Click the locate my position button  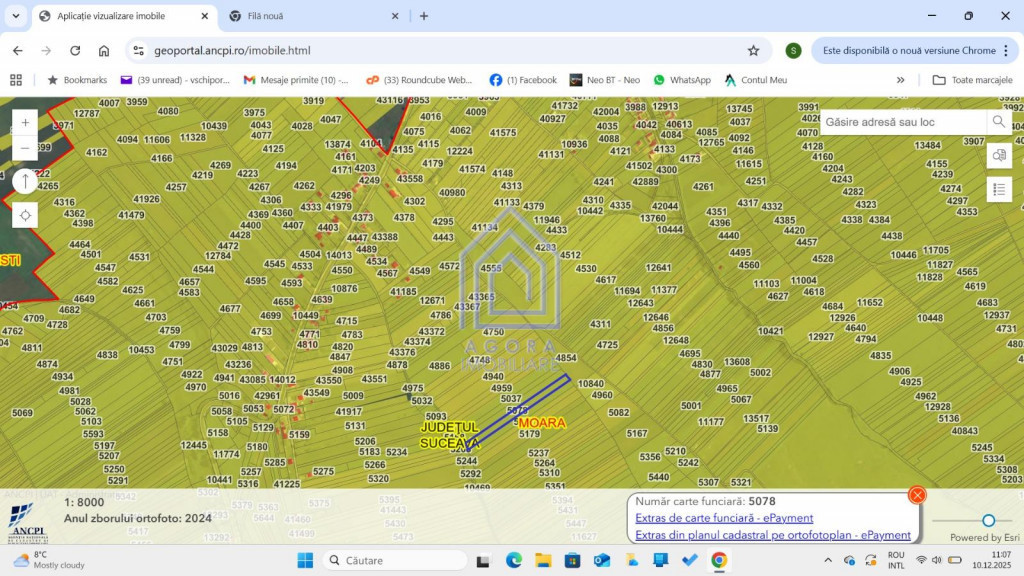click(x=25, y=215)
